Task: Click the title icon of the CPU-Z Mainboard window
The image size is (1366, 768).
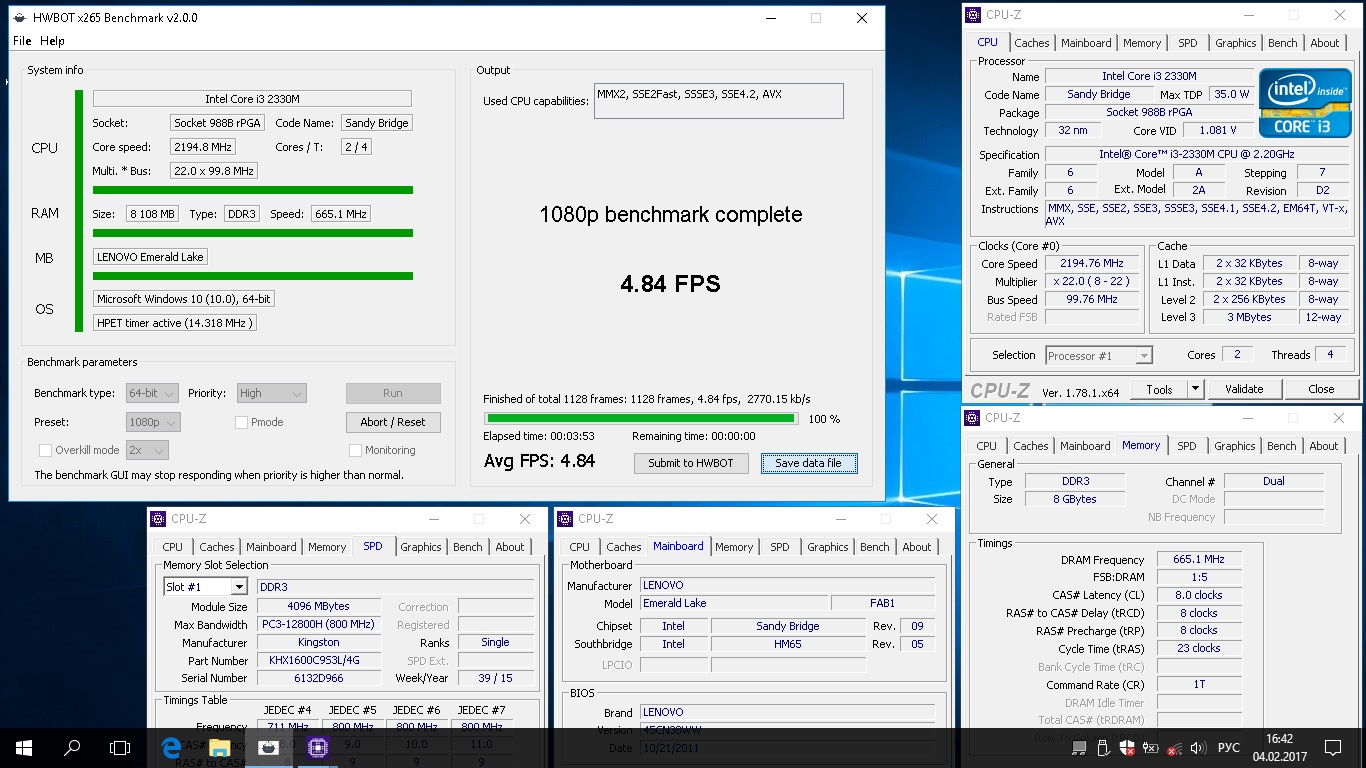Action: (x=566, y=519)
